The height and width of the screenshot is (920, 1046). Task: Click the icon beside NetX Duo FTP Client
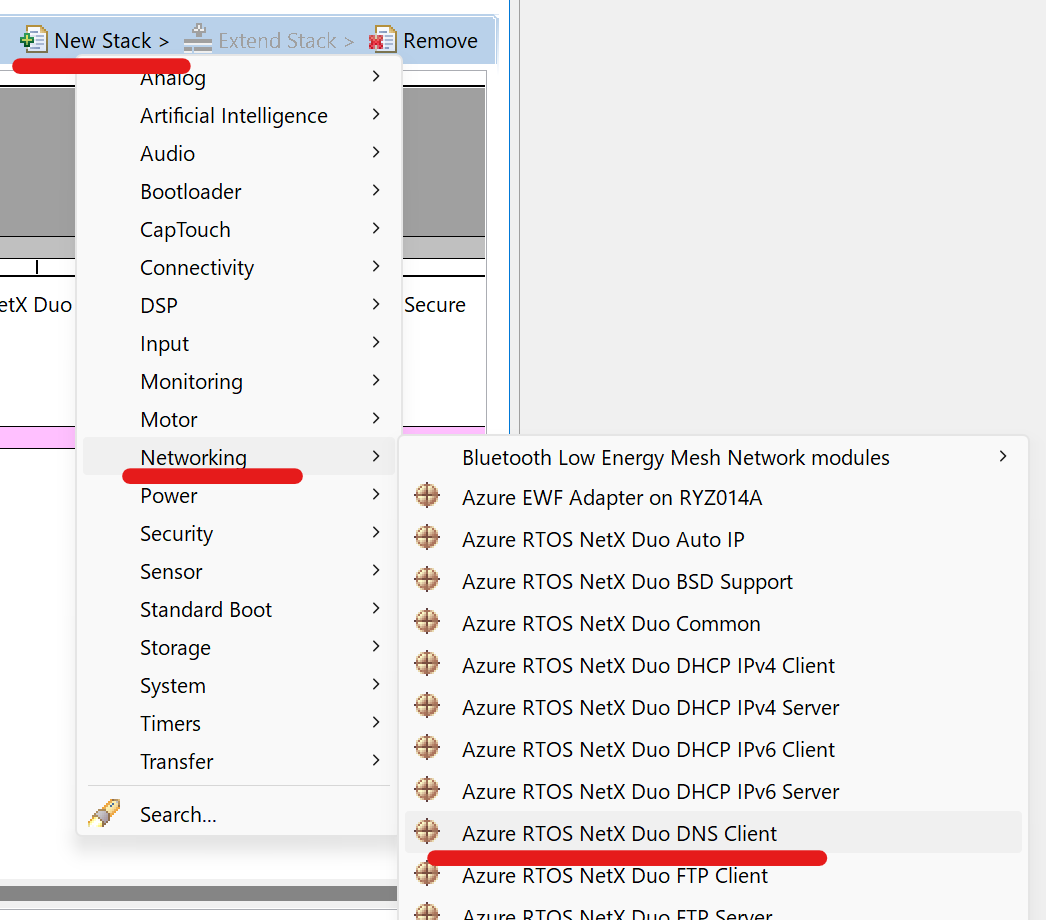point(427,874)
